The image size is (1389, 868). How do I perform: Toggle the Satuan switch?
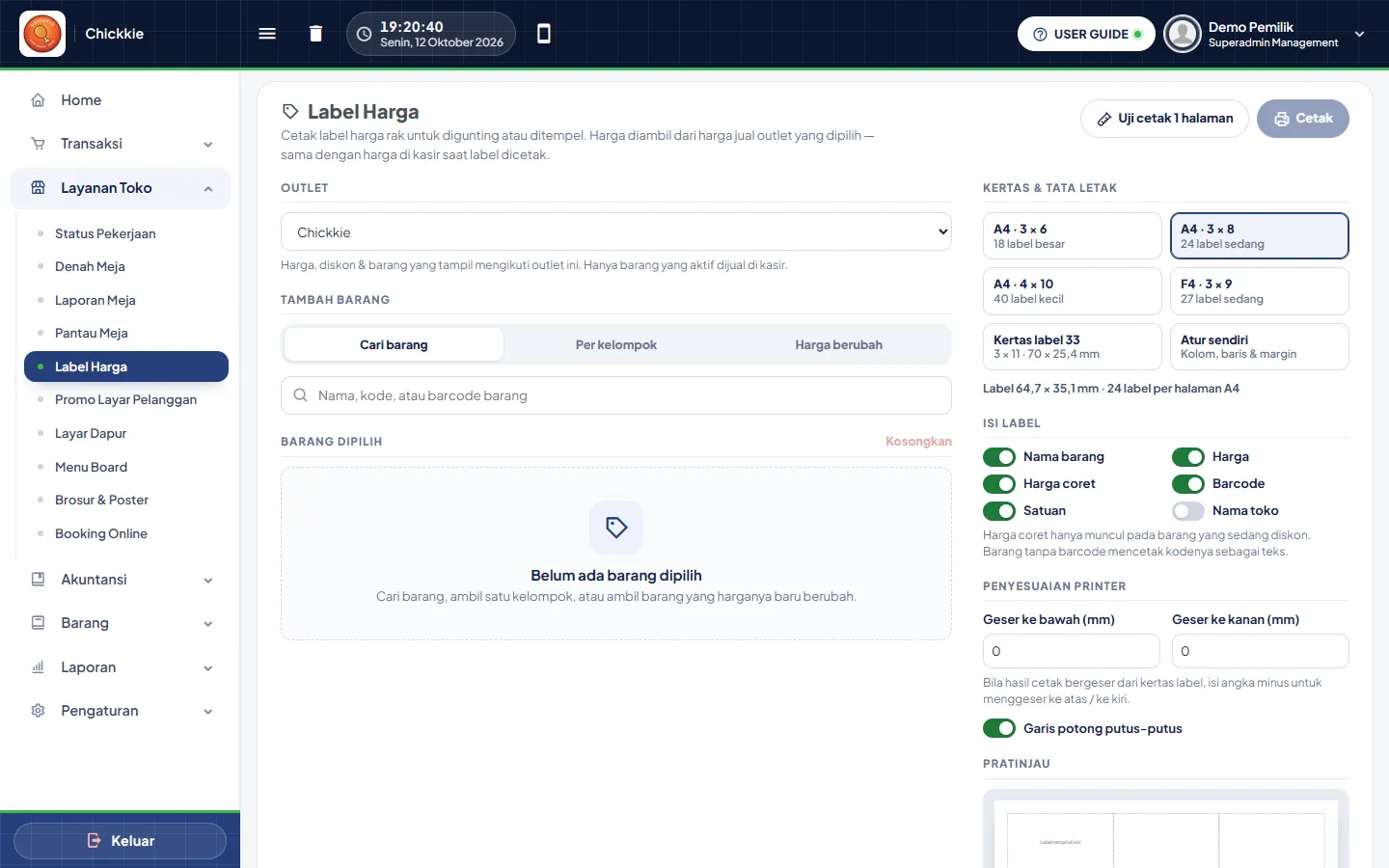[999, 510]
